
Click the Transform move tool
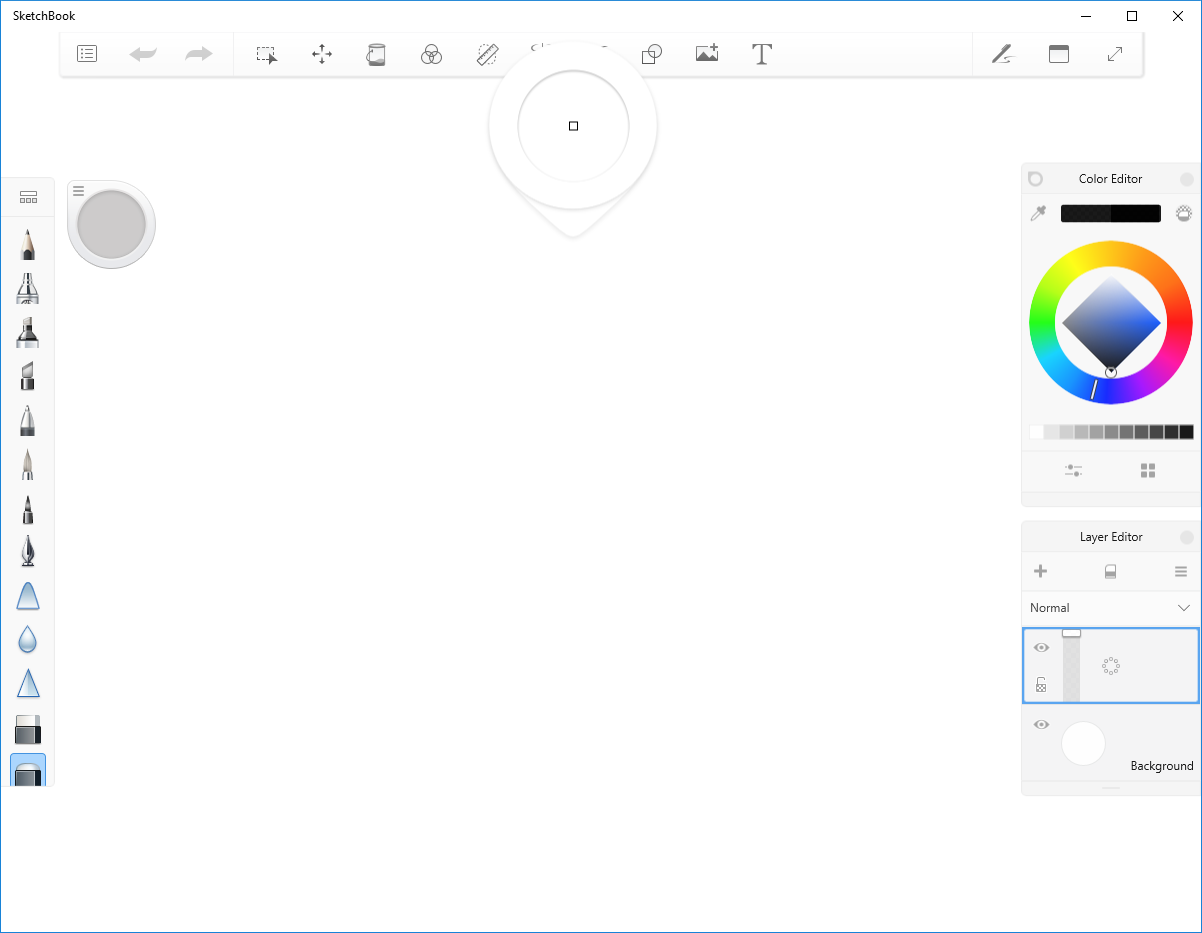coord(322,54)
